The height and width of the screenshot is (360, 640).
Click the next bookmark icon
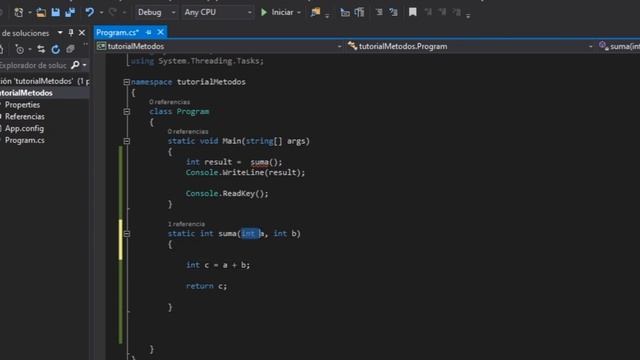[x=442, y=12]
